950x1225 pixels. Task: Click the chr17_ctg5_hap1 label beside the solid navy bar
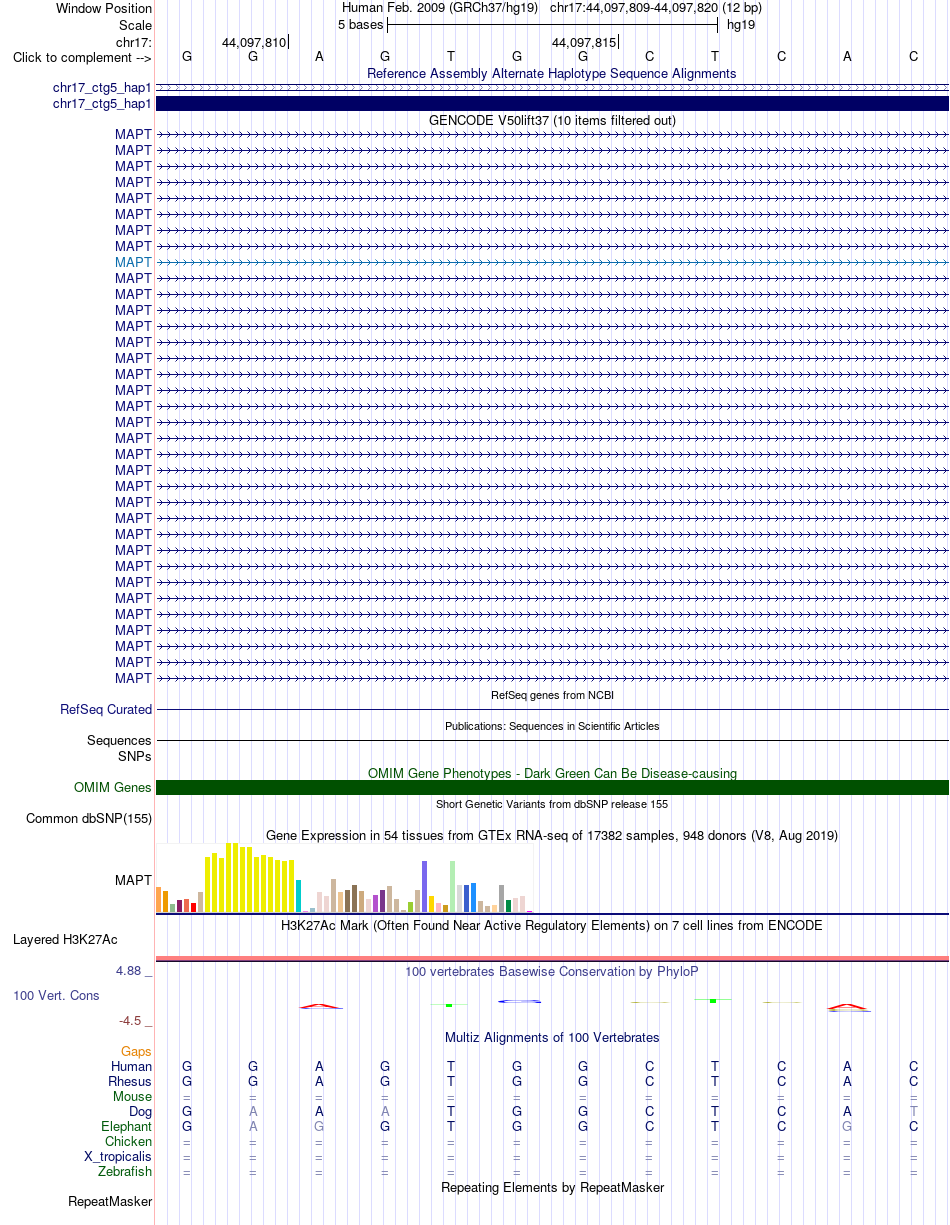pyautogui.click(x=102, y=104)
